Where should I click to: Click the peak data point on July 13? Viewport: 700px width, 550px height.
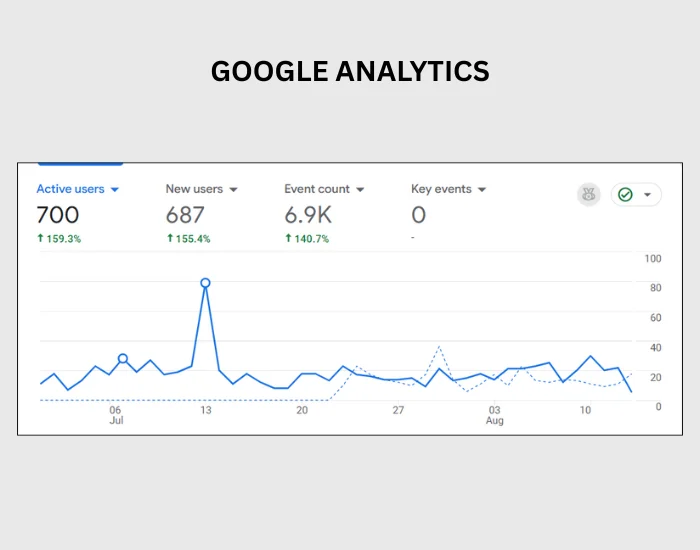[205, 283]
